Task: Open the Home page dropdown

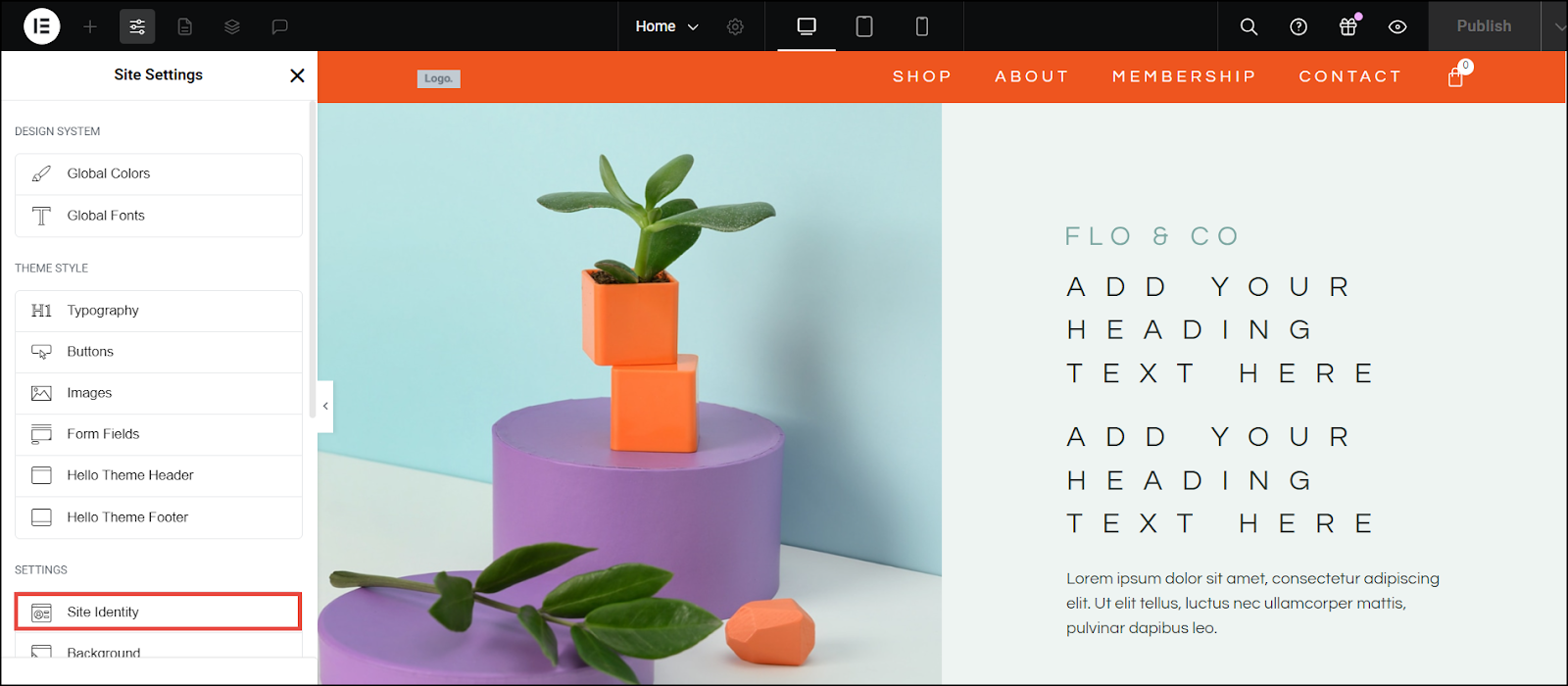Action: coord(666,26)
